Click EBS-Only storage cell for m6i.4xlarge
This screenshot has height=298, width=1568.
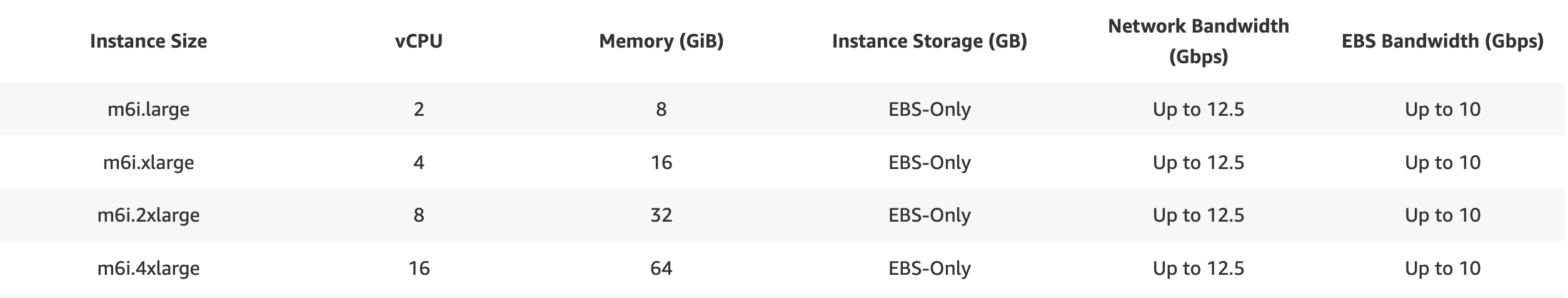pyautogui.click(x=929, y=269)
